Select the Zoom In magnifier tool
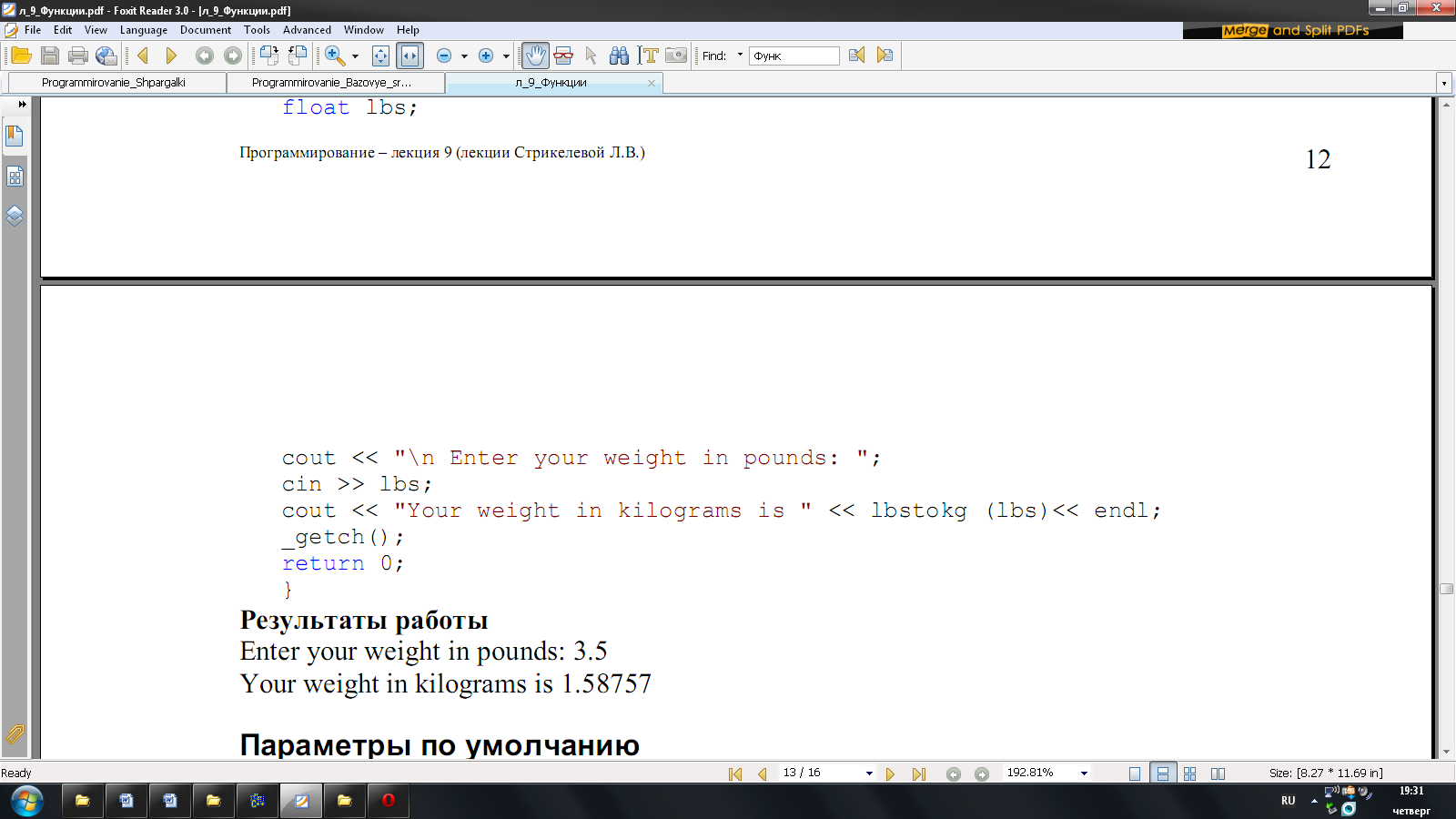The height and width of the screenshot is (819, 1456). (335, 56)
